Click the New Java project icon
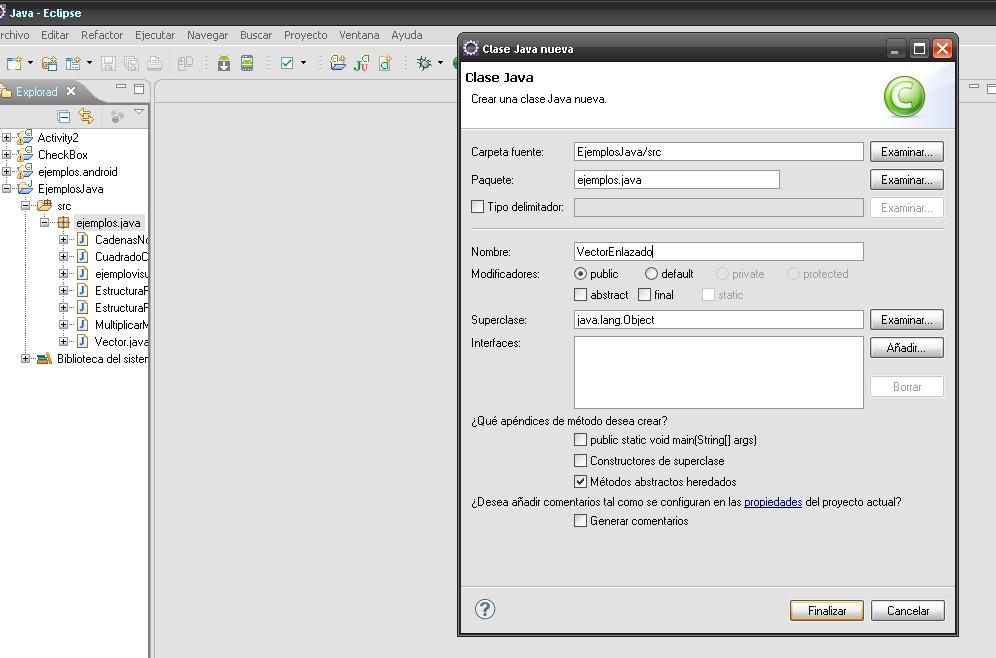996x658 pixels. (x=49, y=64)
